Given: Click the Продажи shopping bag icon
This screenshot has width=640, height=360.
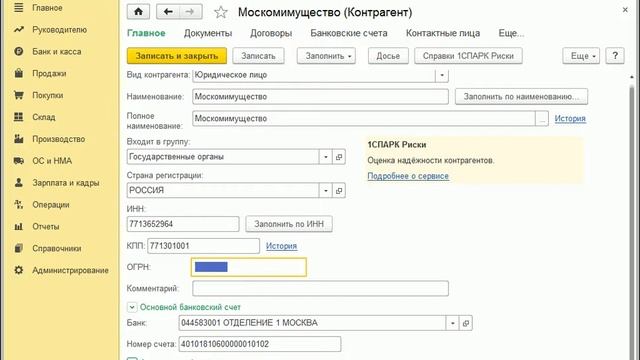Looking at the screenshot, I should point(18,73).
